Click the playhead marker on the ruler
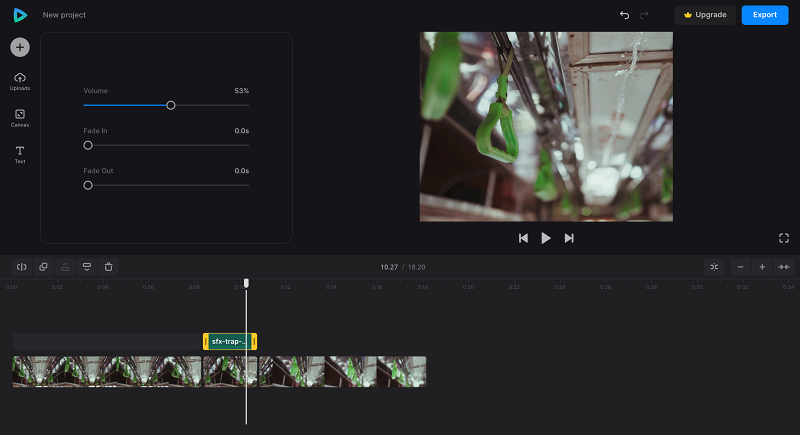This screenshot has height=435, width=800. [246, 283]
